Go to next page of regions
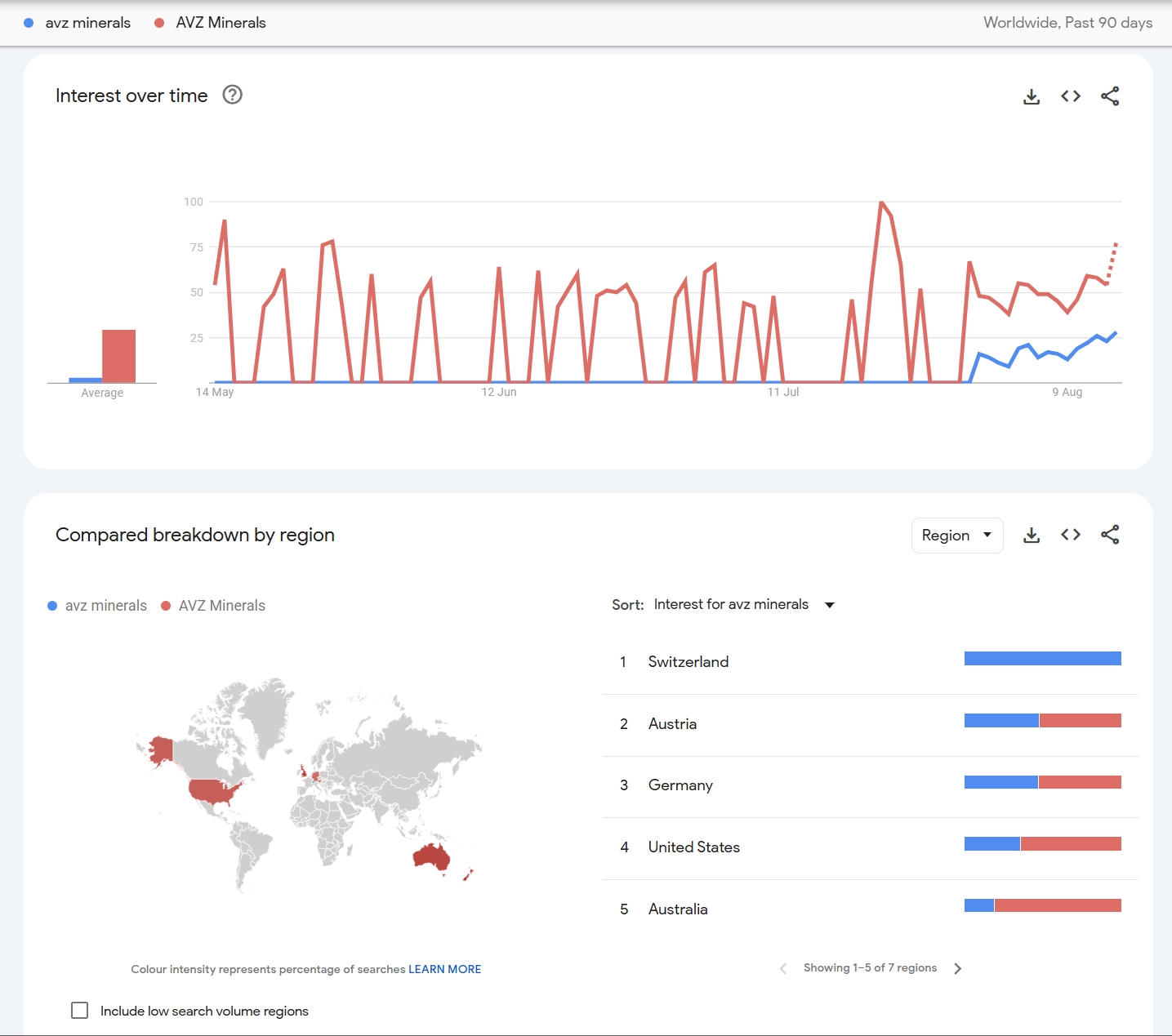The width and height of the screenshot is (1172, 1036). 958,968
